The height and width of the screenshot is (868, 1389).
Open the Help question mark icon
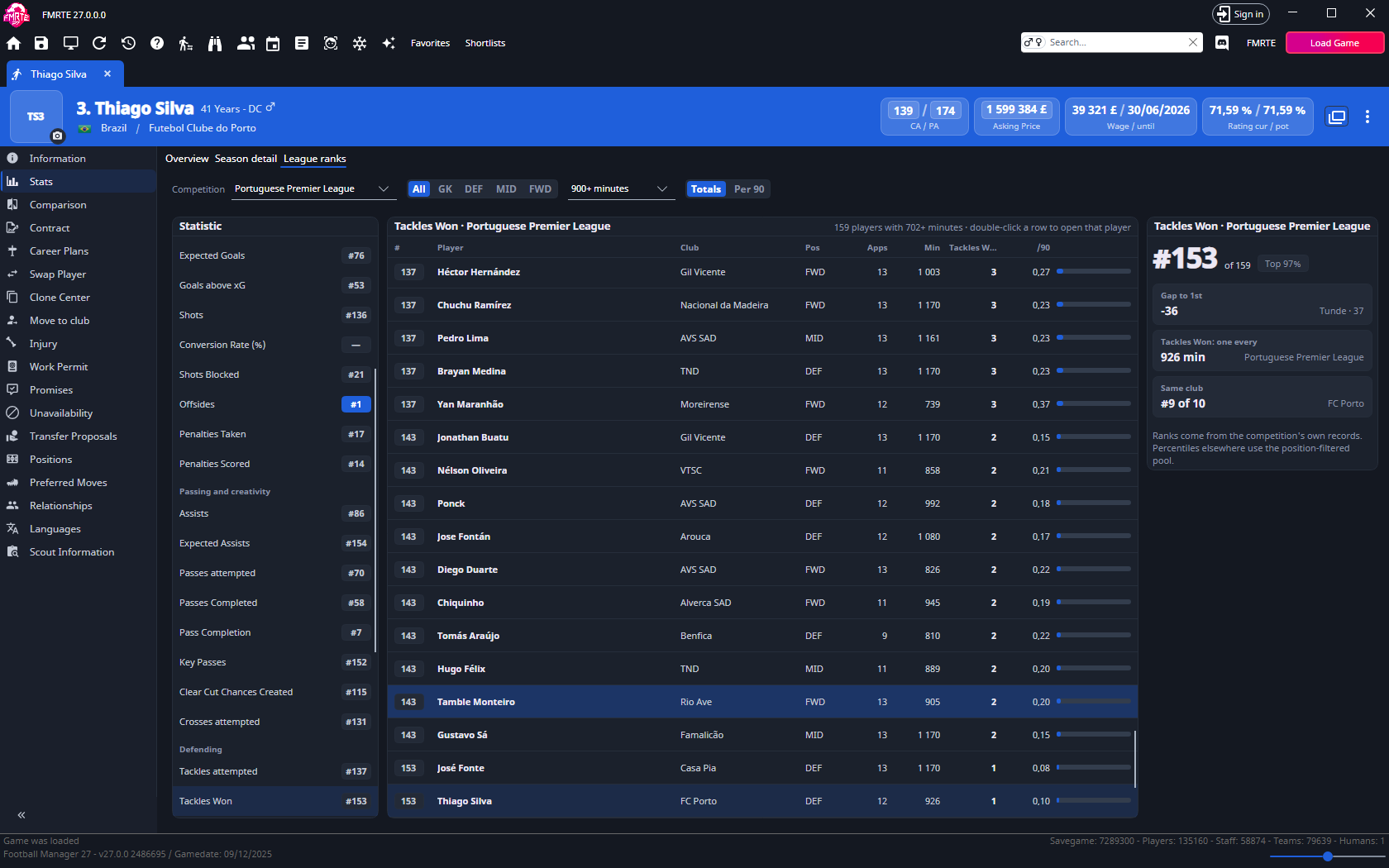point(157,43)
